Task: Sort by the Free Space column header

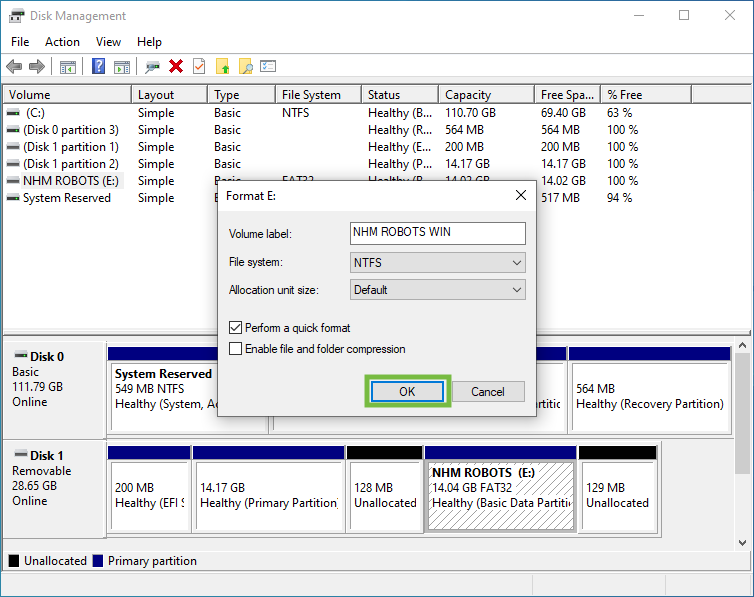Action: (x=567, y=95)
